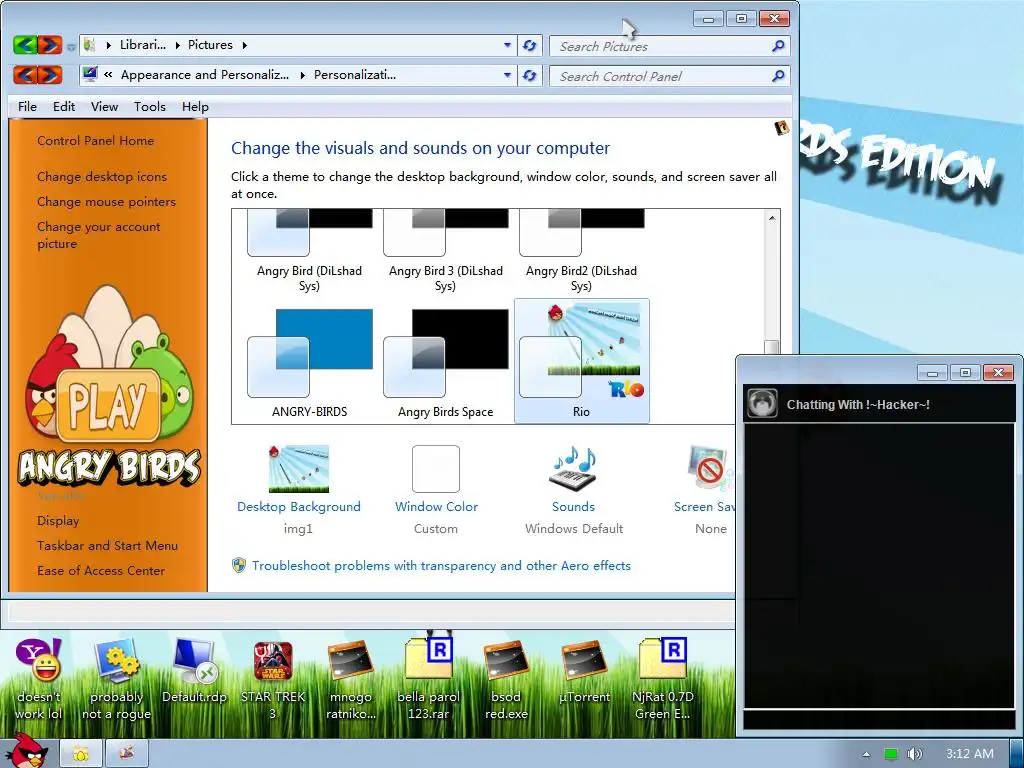Go to Control Panel Home
This screenshot has height=768, width=1024.
(x=95, y=140)
